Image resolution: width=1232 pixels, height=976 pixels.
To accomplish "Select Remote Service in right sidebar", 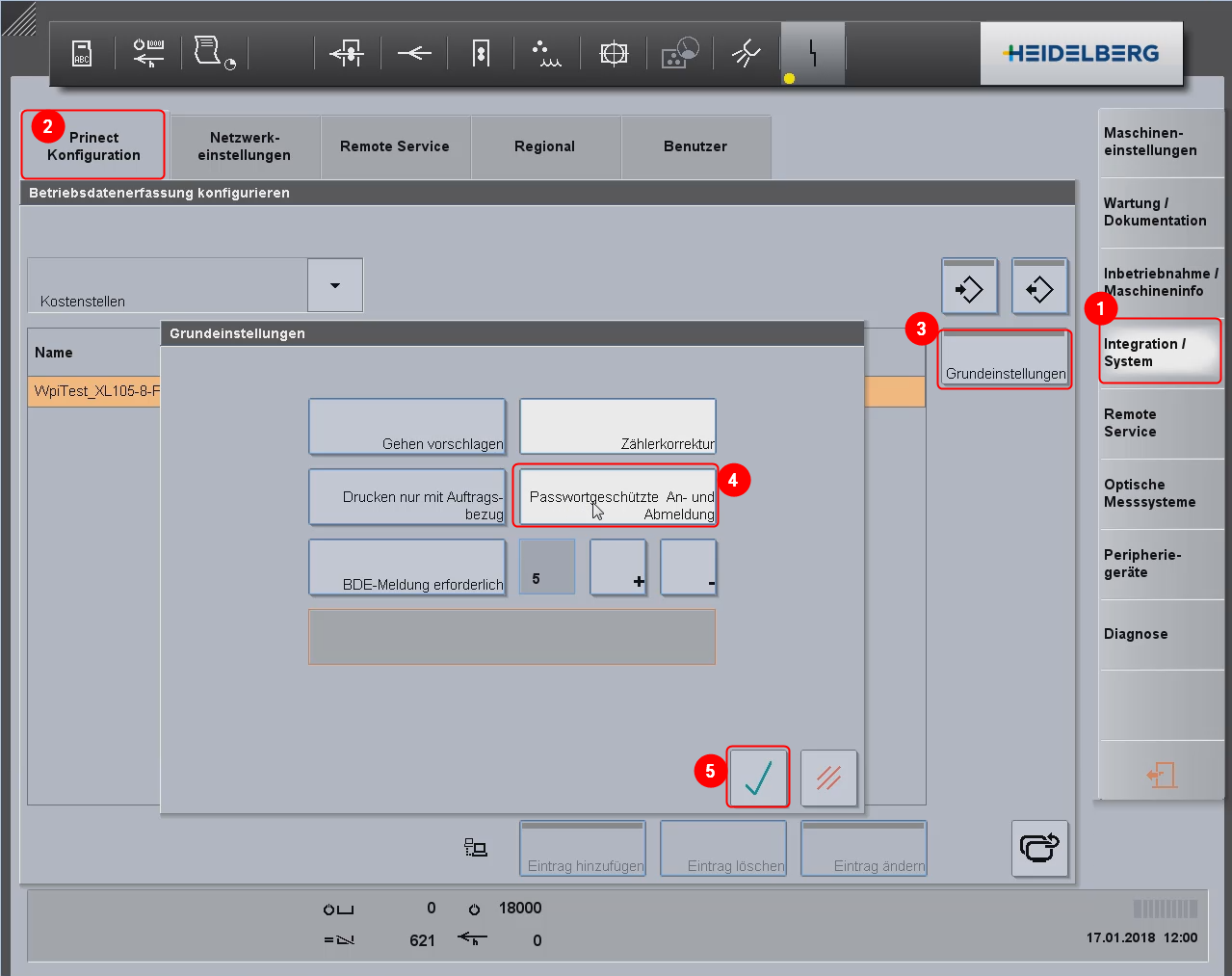I will 1161,424.
